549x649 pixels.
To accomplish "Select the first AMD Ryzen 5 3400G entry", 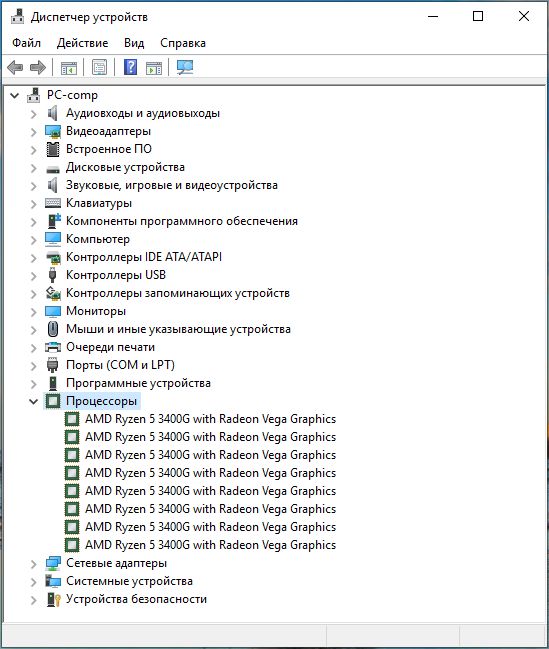I will click(x=211, y=419).
